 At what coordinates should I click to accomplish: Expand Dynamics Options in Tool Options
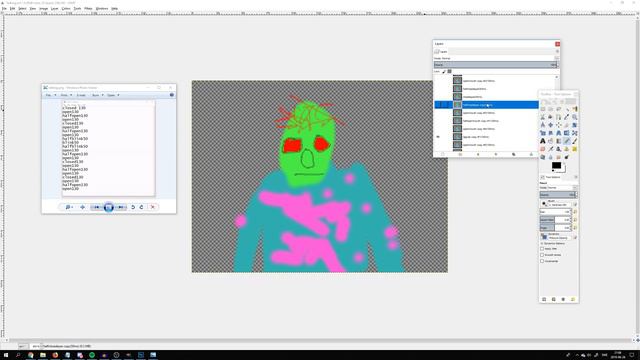542,243
